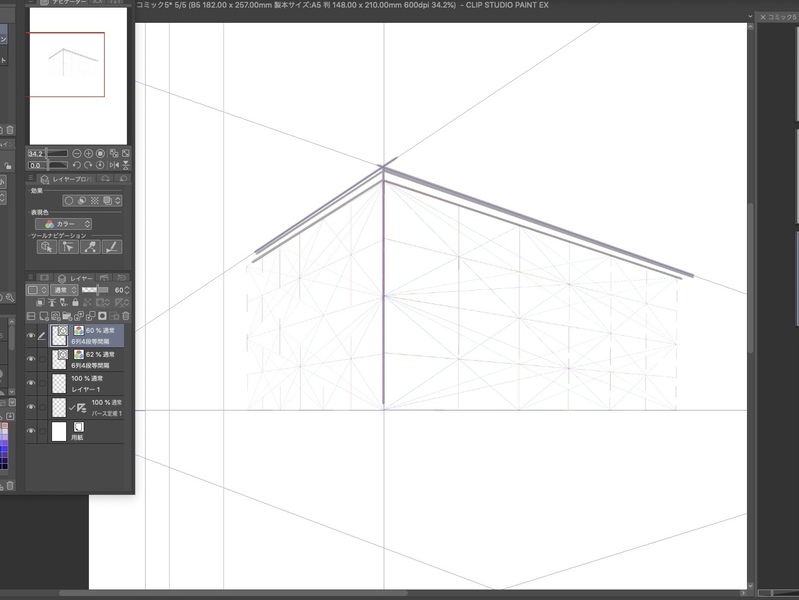Hide the 60% 6列4段等間隔 layer
This screenshot has height=600, width=799.
(x=31, y=335)
